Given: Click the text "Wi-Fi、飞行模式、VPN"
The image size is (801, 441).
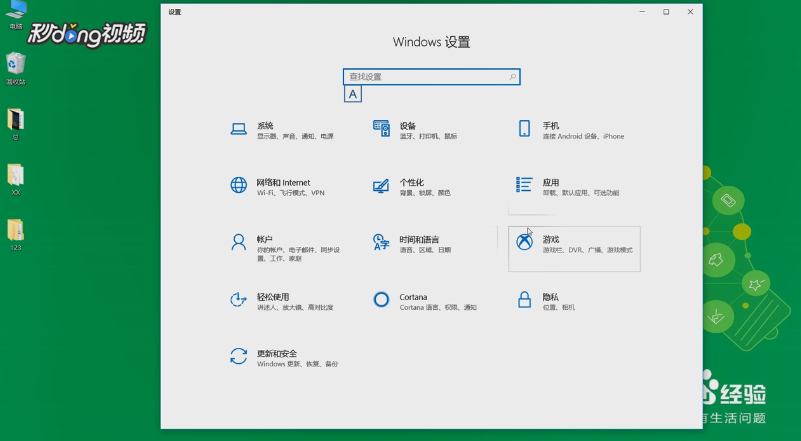Looking at the screenshot, I should coord(291,193).
